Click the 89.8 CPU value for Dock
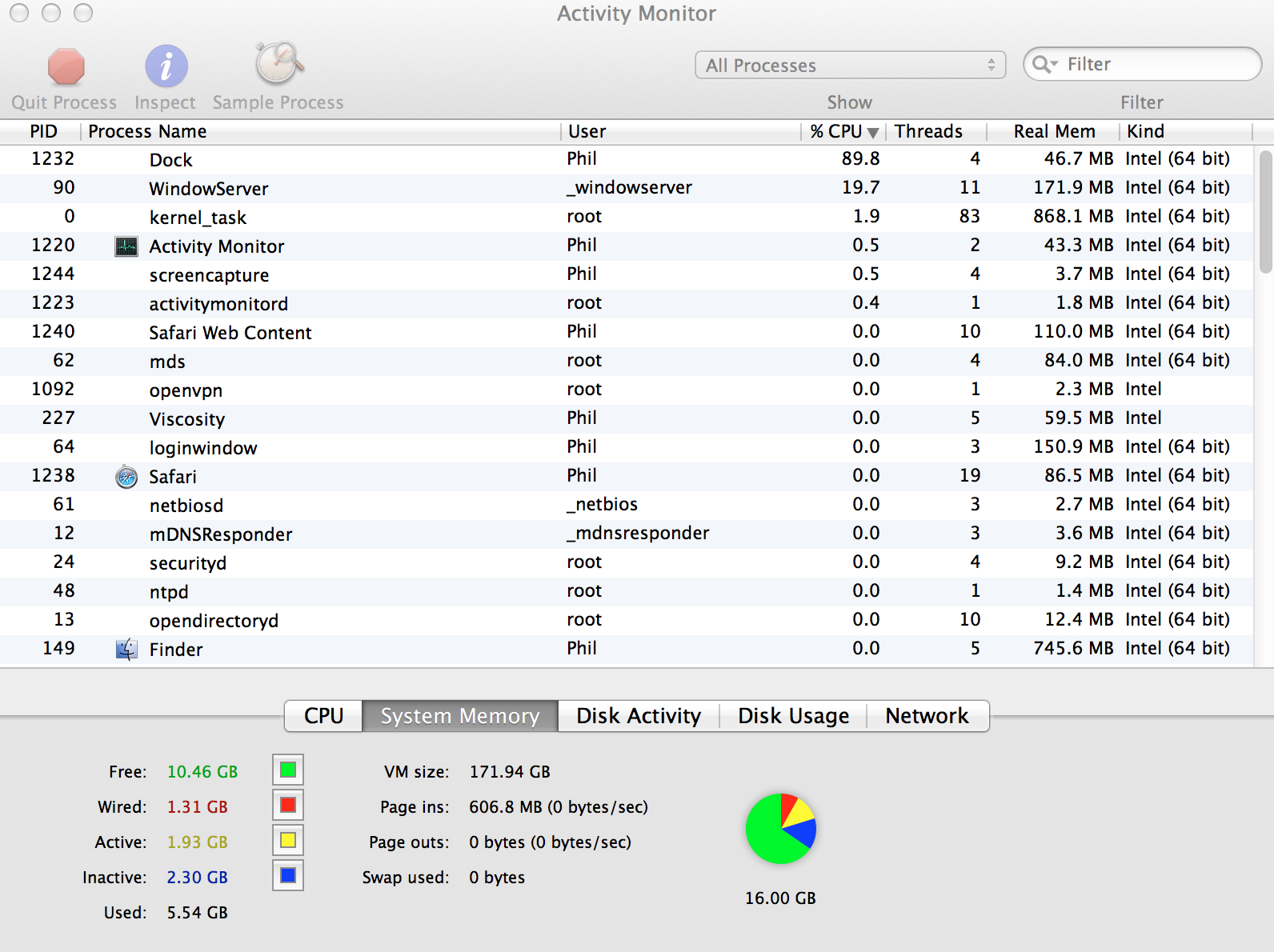The image size is (1274, 952). (860, 158)
